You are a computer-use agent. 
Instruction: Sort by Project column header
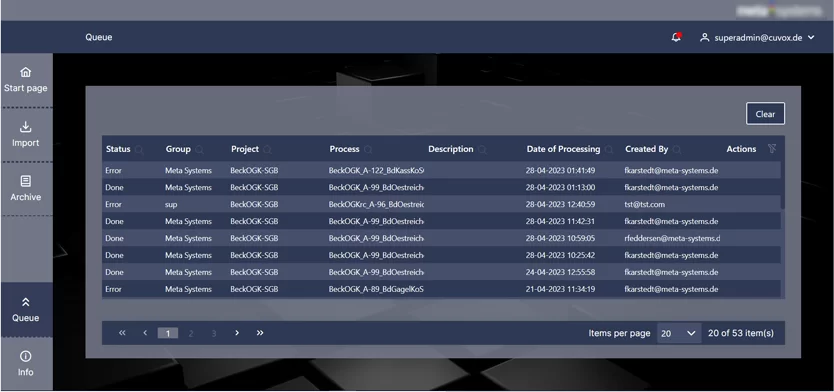(245, 149)
